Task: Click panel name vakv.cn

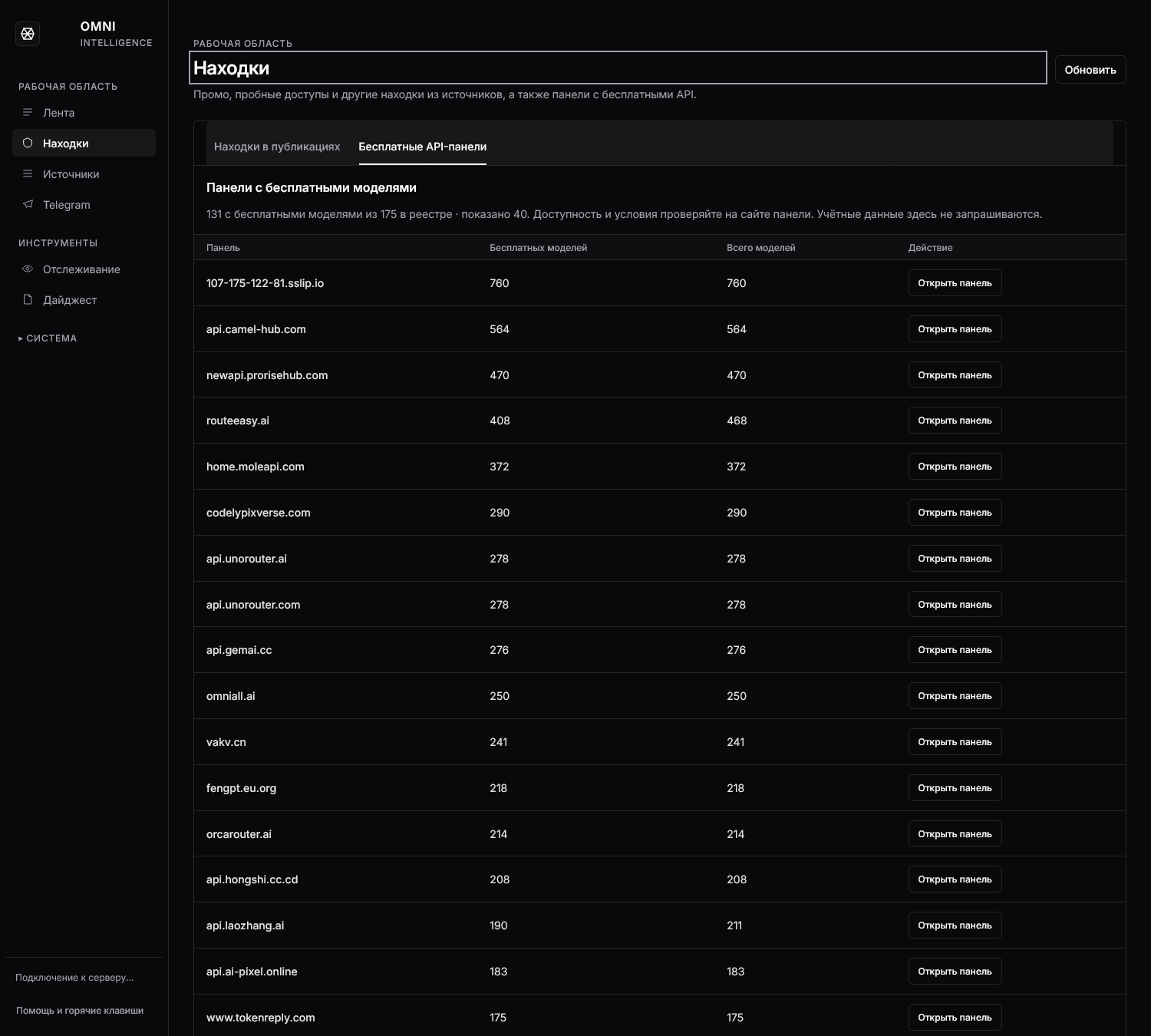Action: tap(226, 742)
